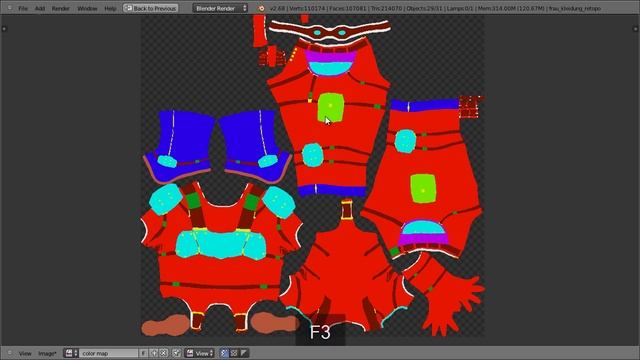Select the alpha draw channel icon
Screen dimensions: 640x360
pyautogui.click(x=244, y=353)
